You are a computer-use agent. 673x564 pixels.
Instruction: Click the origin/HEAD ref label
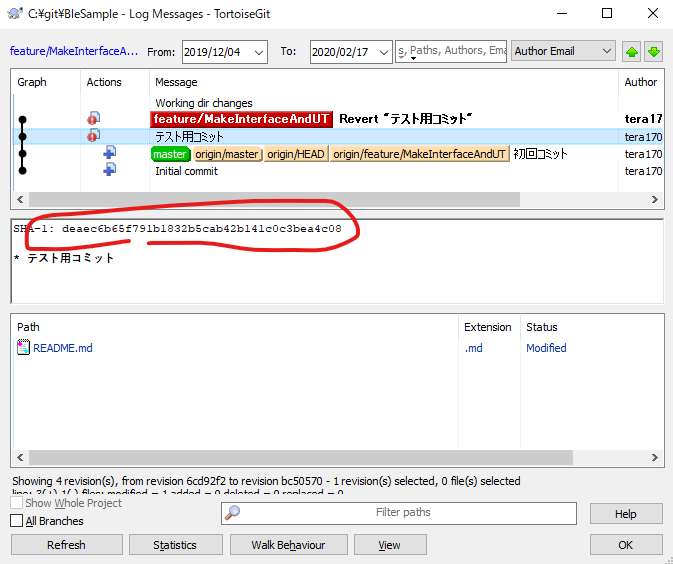tap(296, 154)
